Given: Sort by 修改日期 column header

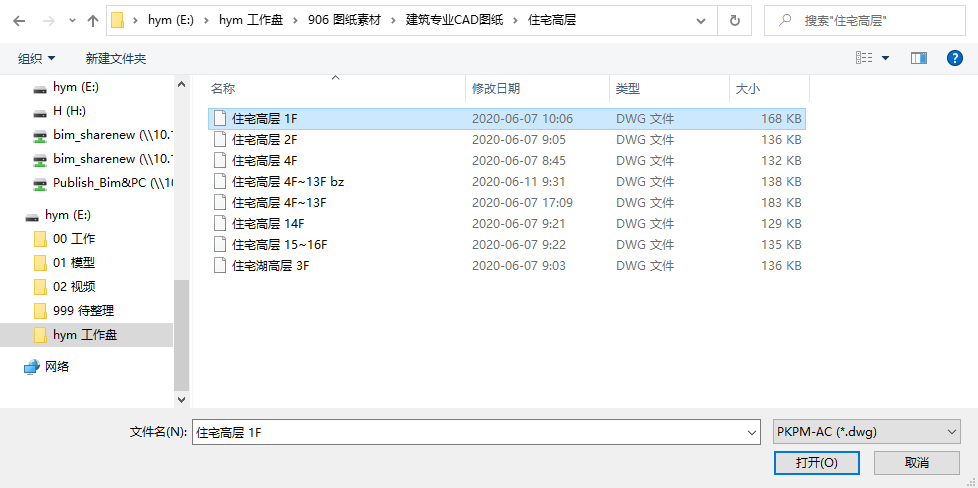Looking at the screenshot, I should pos(538,89).
